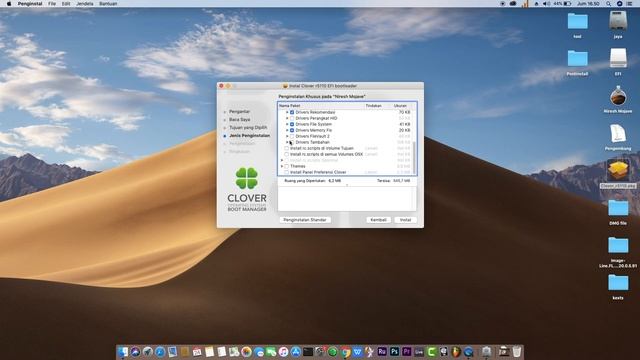Open the Photos icon in Dock
Viewport: 640px width, 360px height.
pyautogui.click(x=246, y=351)
